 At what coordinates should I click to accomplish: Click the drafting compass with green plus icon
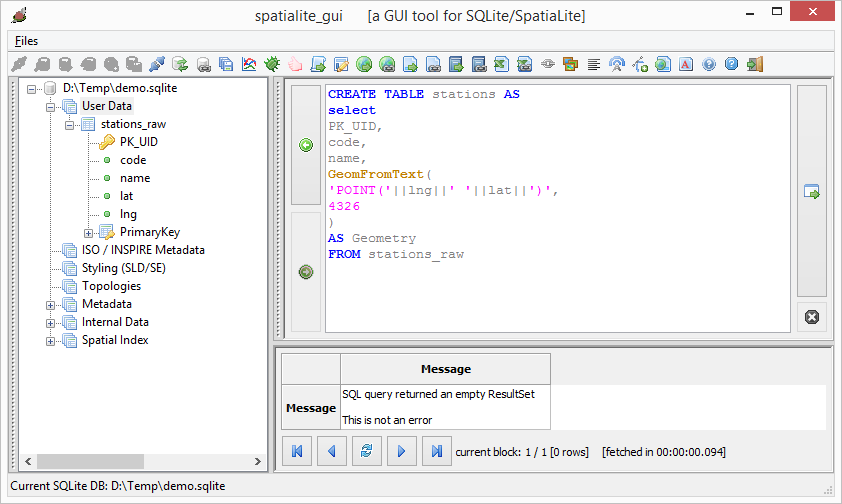(640, 64)
